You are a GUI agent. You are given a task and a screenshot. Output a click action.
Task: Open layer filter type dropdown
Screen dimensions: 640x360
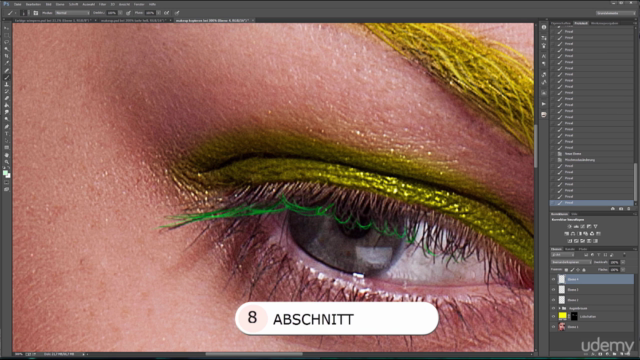click(562, 255)
